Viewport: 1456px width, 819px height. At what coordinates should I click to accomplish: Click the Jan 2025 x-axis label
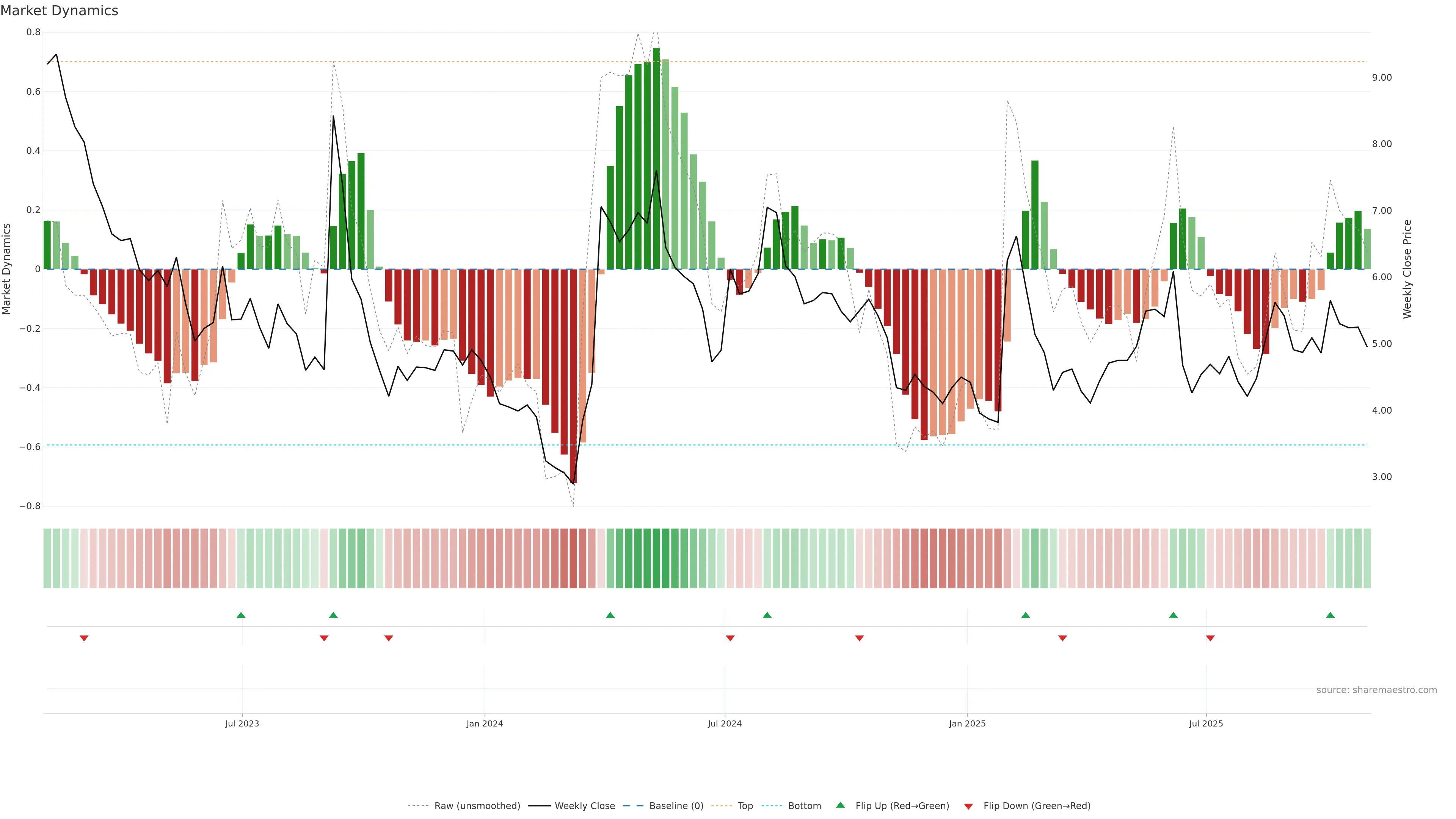pyautogui.click(x=967, y=723)
